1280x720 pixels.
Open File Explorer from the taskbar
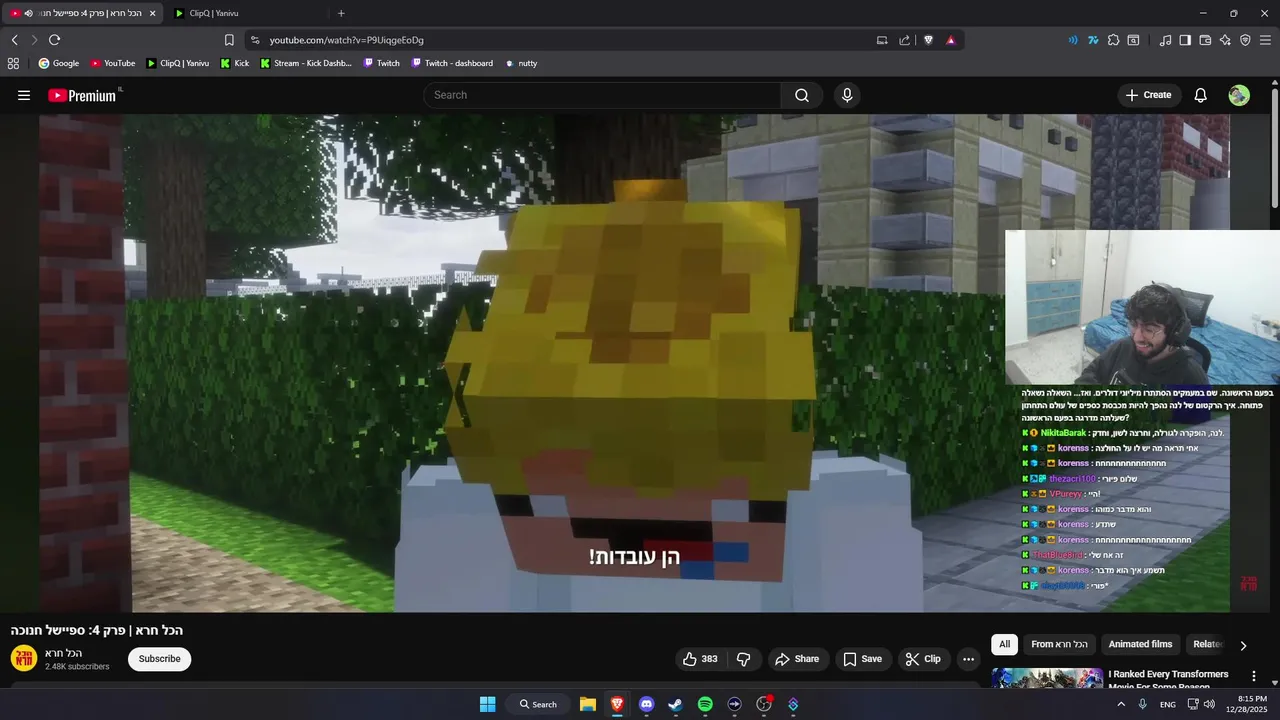tap(588, 704)
